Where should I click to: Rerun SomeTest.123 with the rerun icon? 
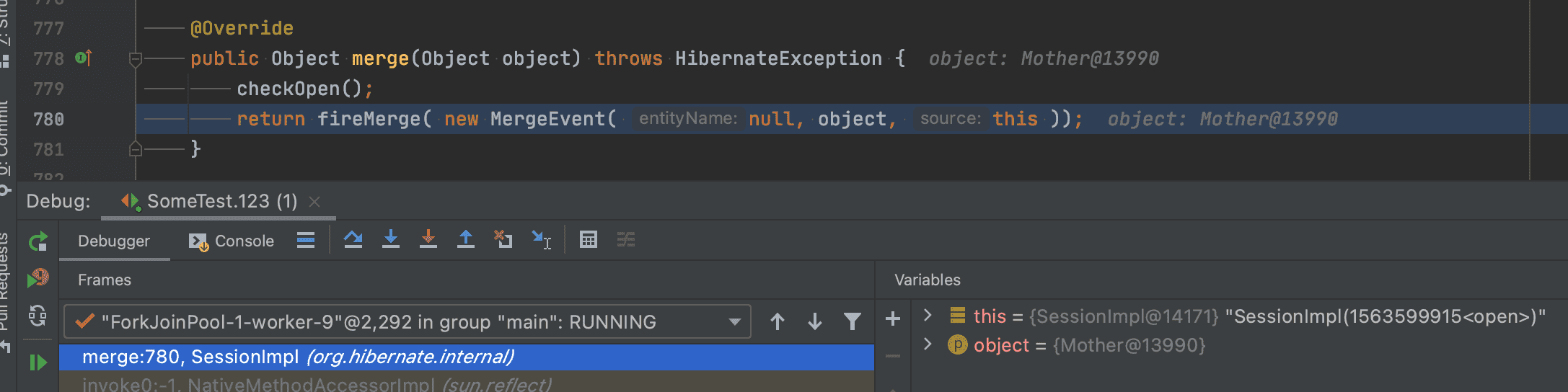pos(38,241)
